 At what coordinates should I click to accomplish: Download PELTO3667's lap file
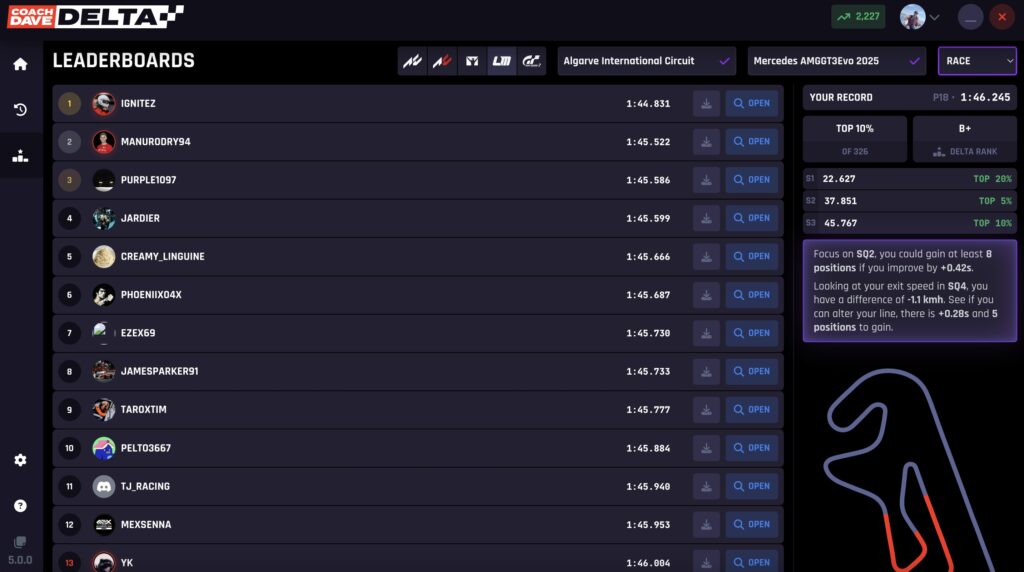[x=706, y=448]
